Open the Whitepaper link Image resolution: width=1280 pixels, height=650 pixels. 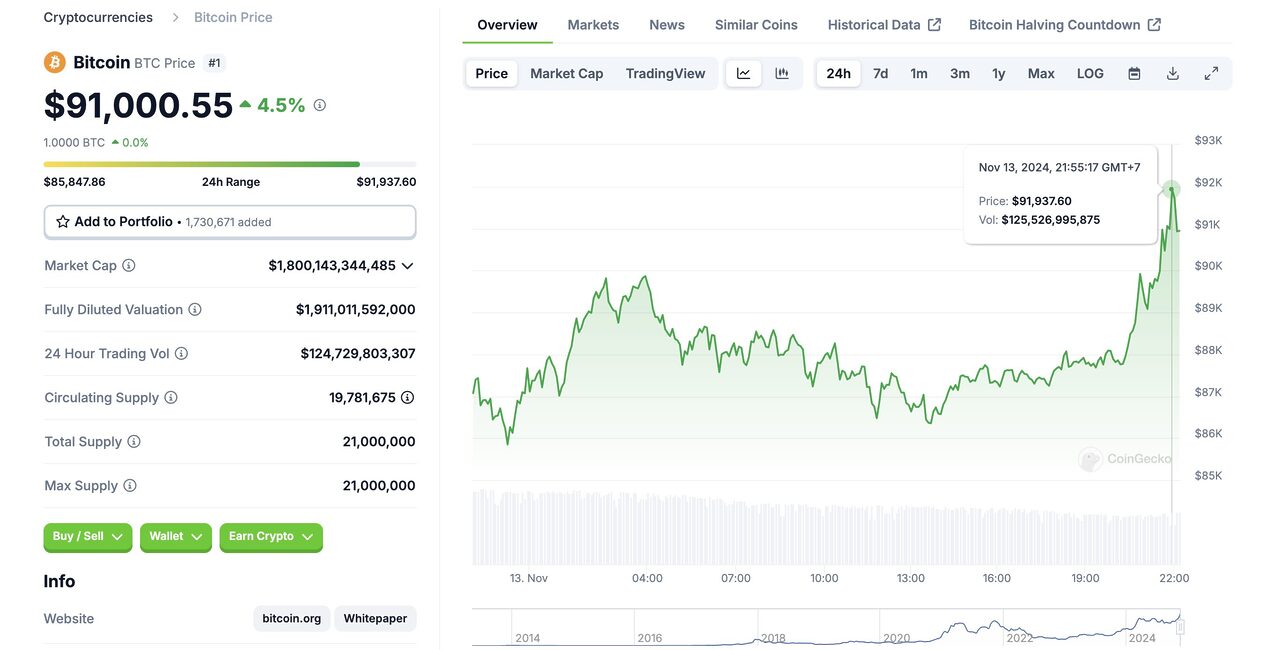(x=375, y=619)
